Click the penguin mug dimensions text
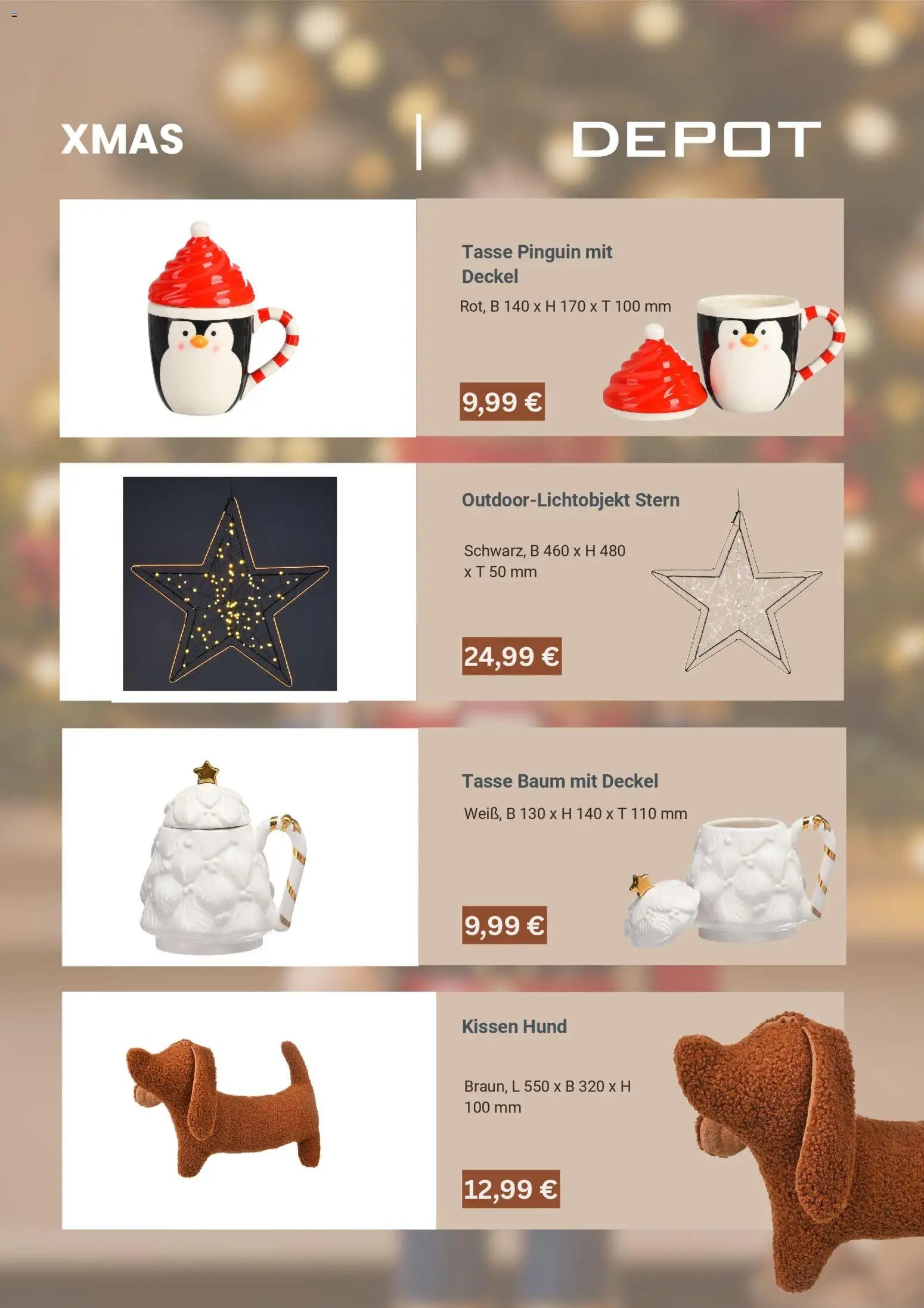Viewport: 924px width, 1308px height. (x=565, y=307)
